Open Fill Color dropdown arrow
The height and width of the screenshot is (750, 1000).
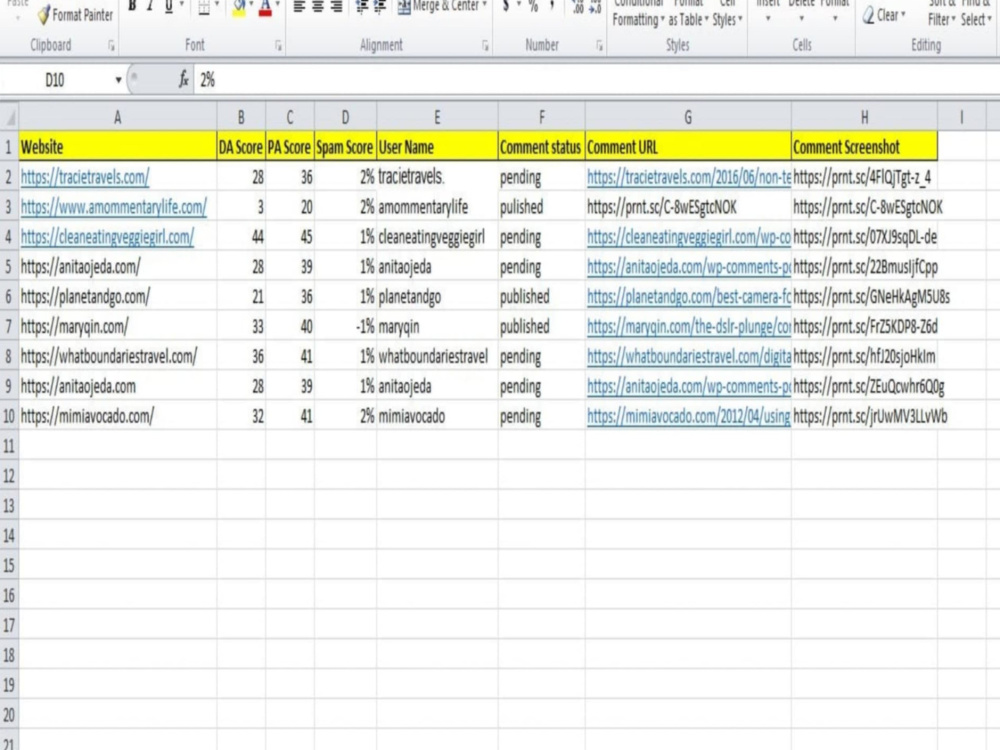pyautogui.click(x=251, y=5)
